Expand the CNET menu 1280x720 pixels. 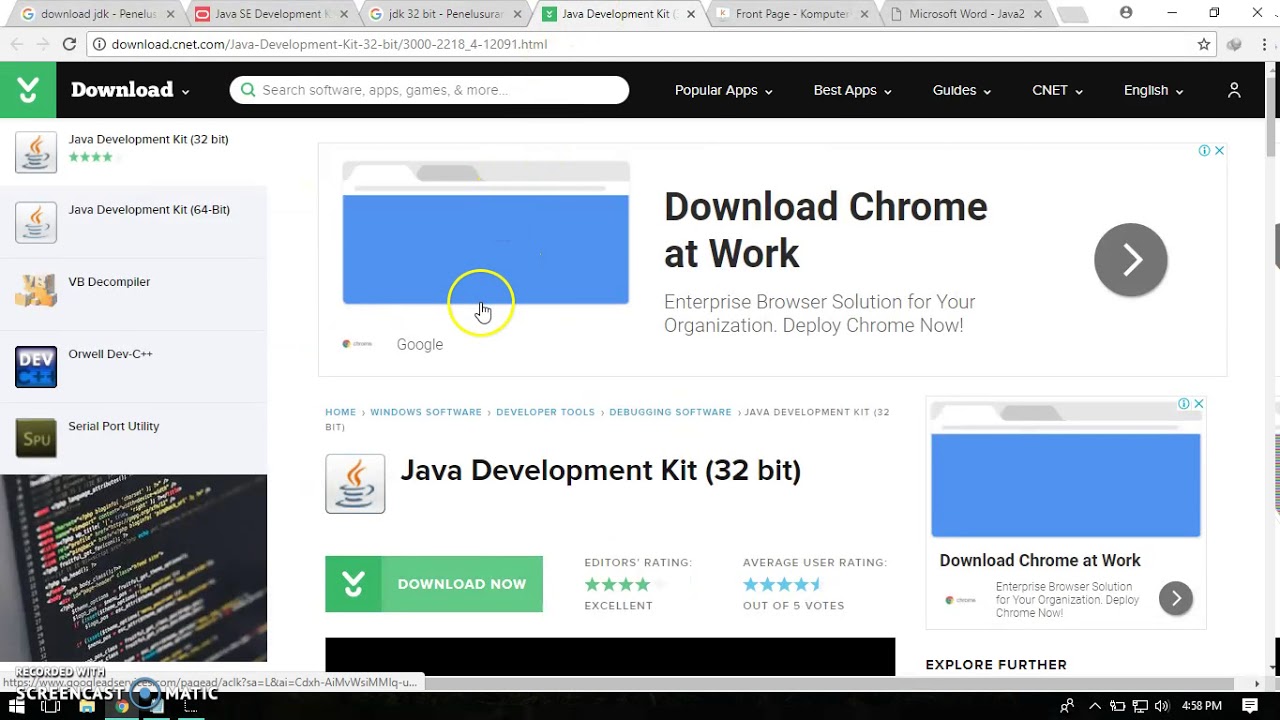point(1058,90)
